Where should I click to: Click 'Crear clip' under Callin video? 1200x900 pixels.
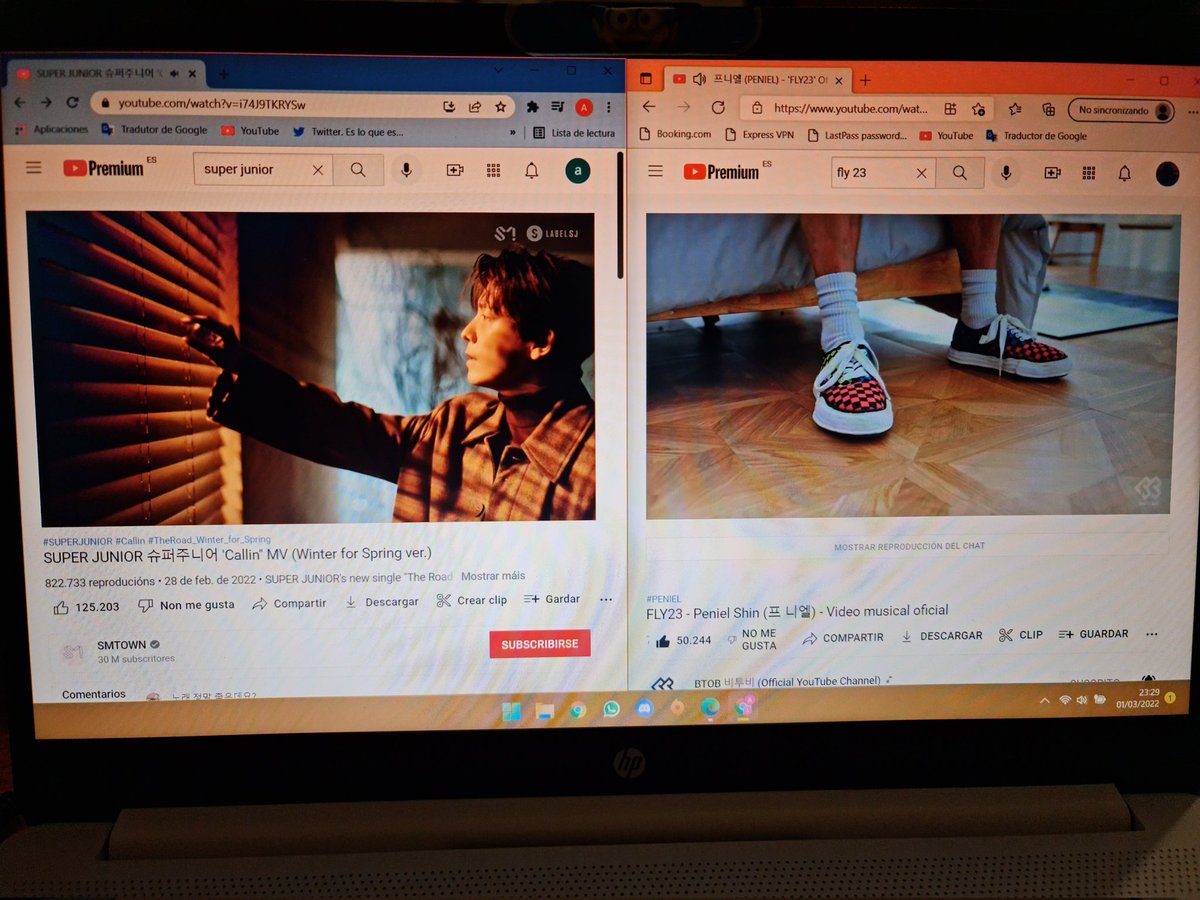point(472,600)
